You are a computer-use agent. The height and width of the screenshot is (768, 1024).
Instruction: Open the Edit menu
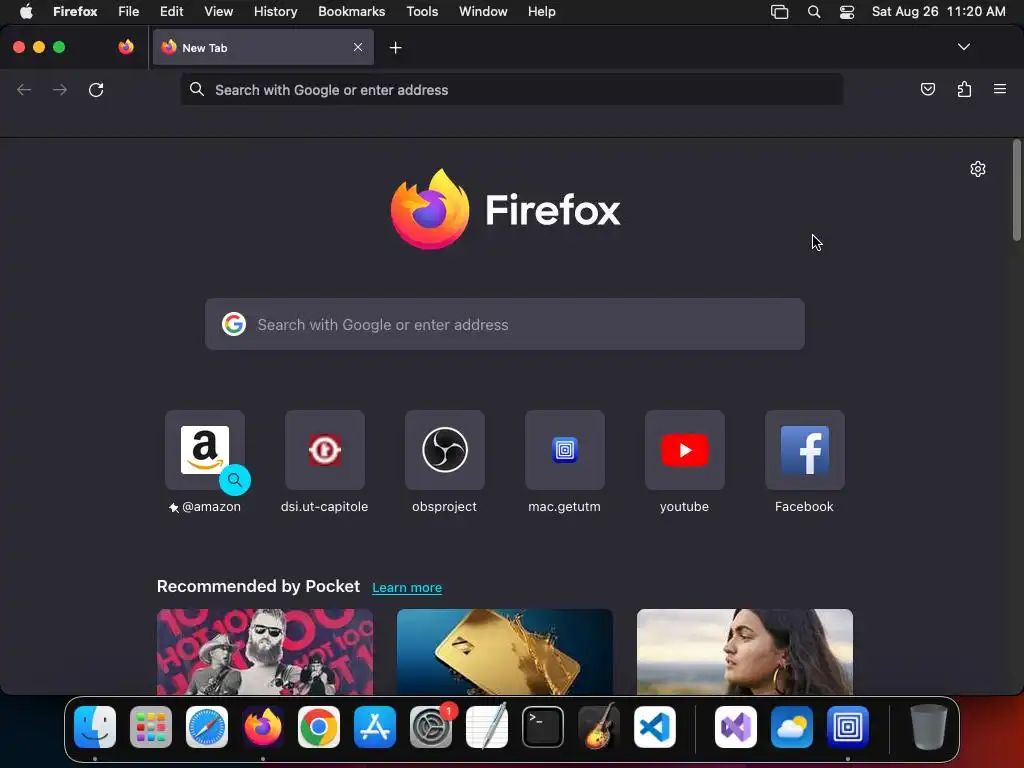tap(172, 11)
